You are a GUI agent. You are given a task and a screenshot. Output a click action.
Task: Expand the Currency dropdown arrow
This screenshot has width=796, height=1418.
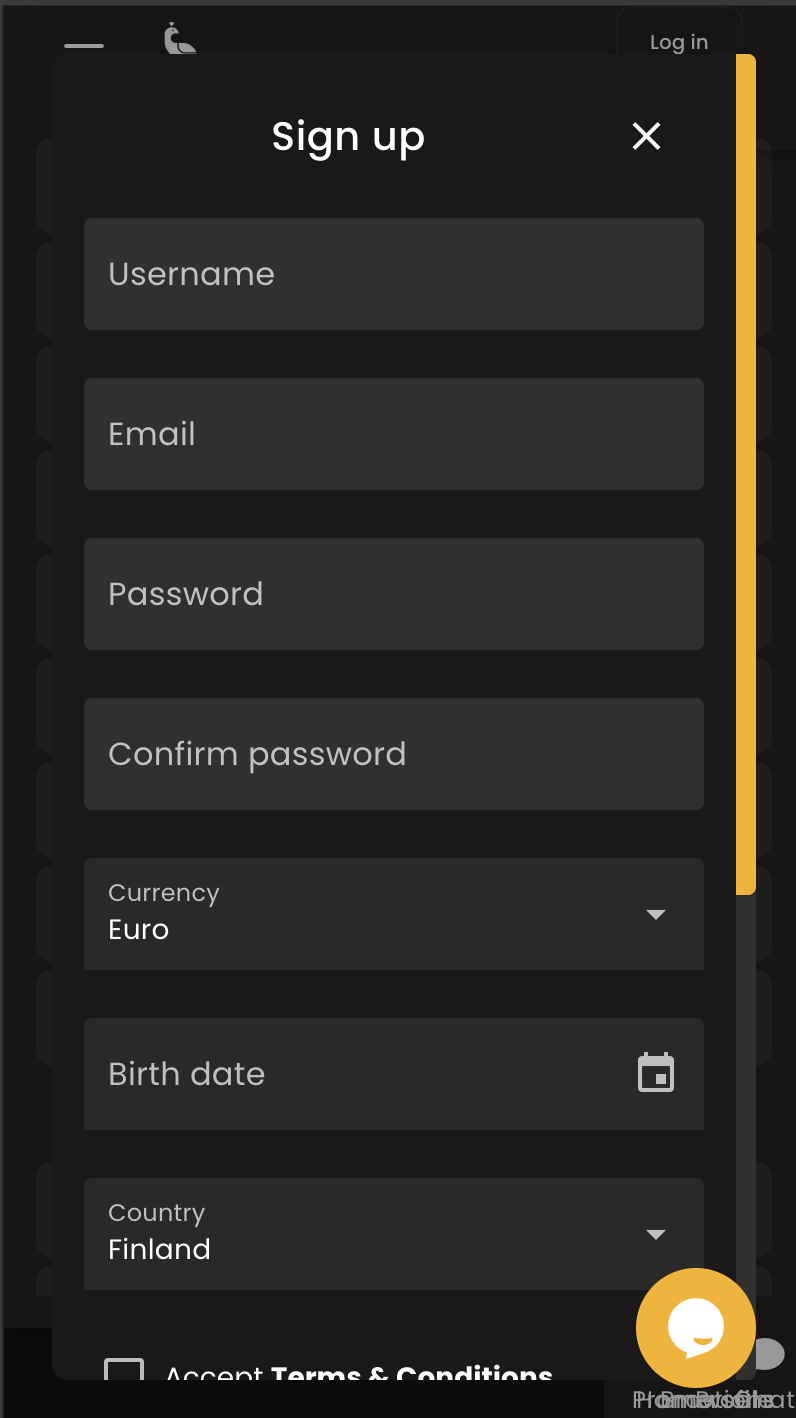(x=656, y=914)
